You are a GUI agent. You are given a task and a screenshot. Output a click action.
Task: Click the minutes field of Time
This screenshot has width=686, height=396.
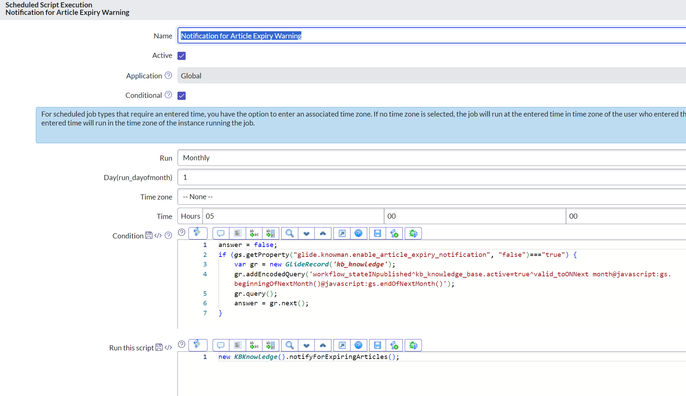(475, 216)
